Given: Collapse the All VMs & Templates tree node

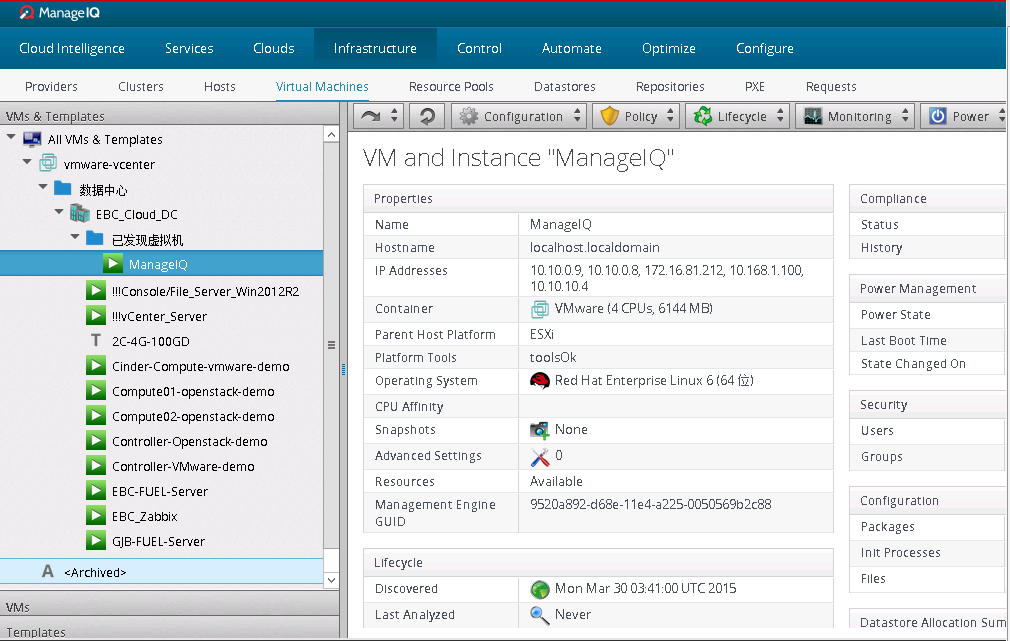Looking at the screenshot, I should tap(11, 137).
